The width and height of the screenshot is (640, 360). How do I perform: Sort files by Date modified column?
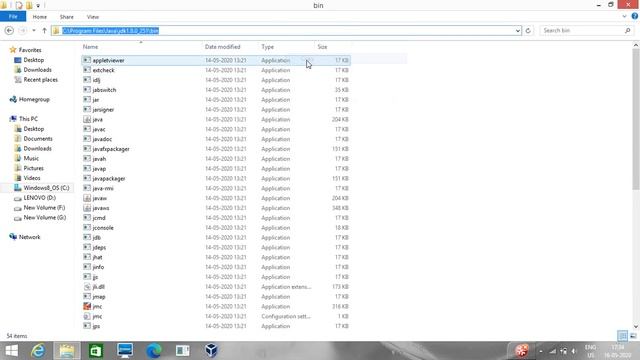pyautogui.click(x=222, y=47)
